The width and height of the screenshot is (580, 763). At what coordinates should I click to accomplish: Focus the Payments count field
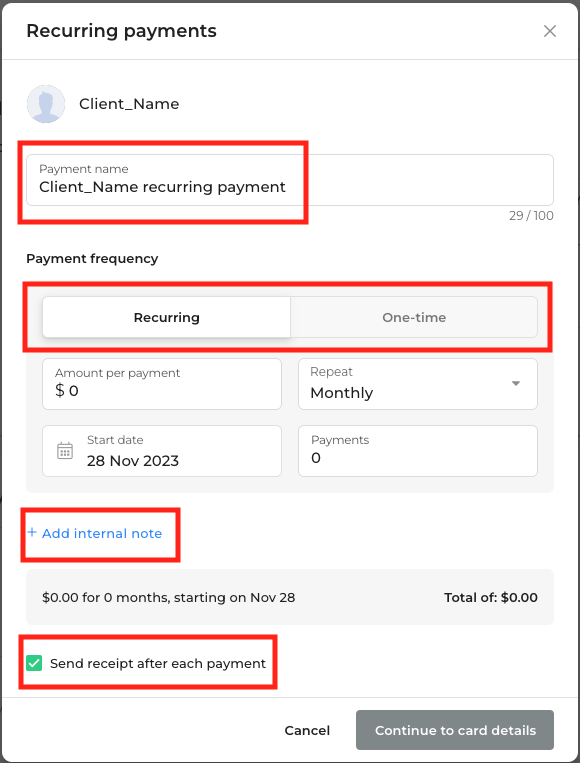417,451
